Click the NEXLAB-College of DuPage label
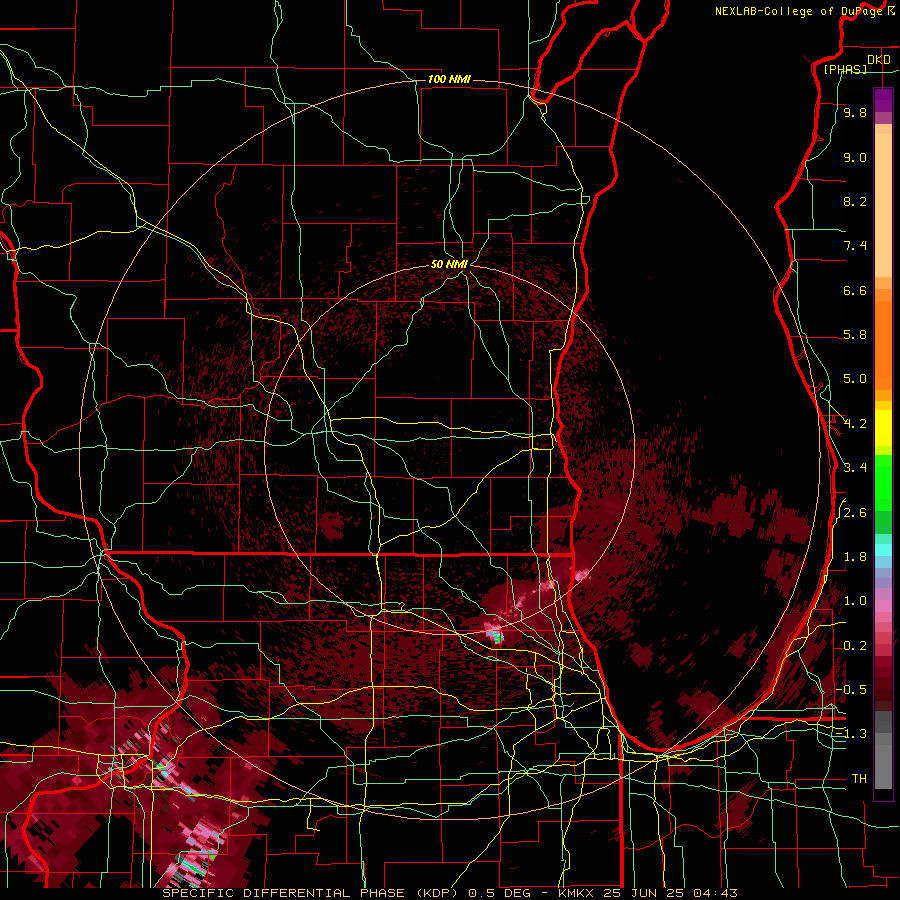 799,11
